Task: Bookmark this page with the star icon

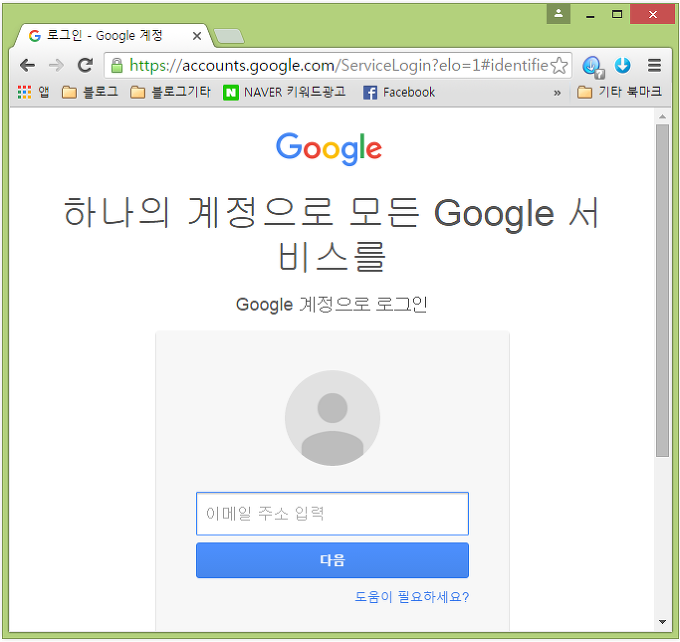Action: coord(559,66)
